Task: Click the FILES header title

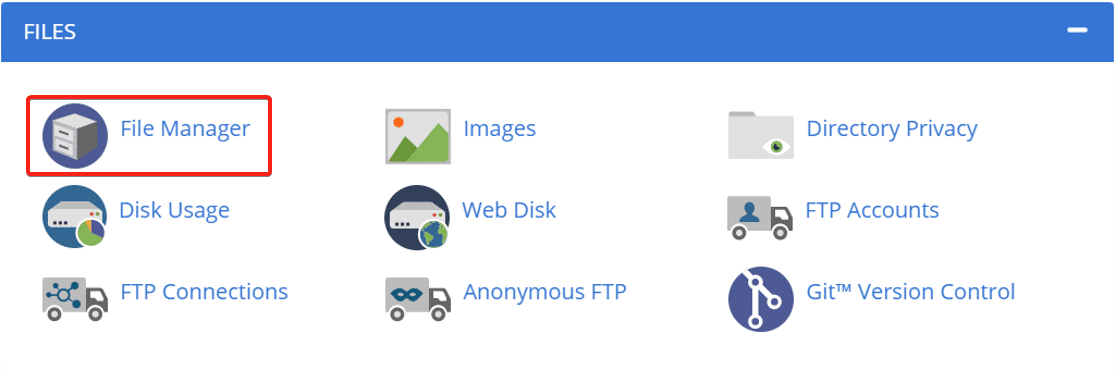Action: 50,32
